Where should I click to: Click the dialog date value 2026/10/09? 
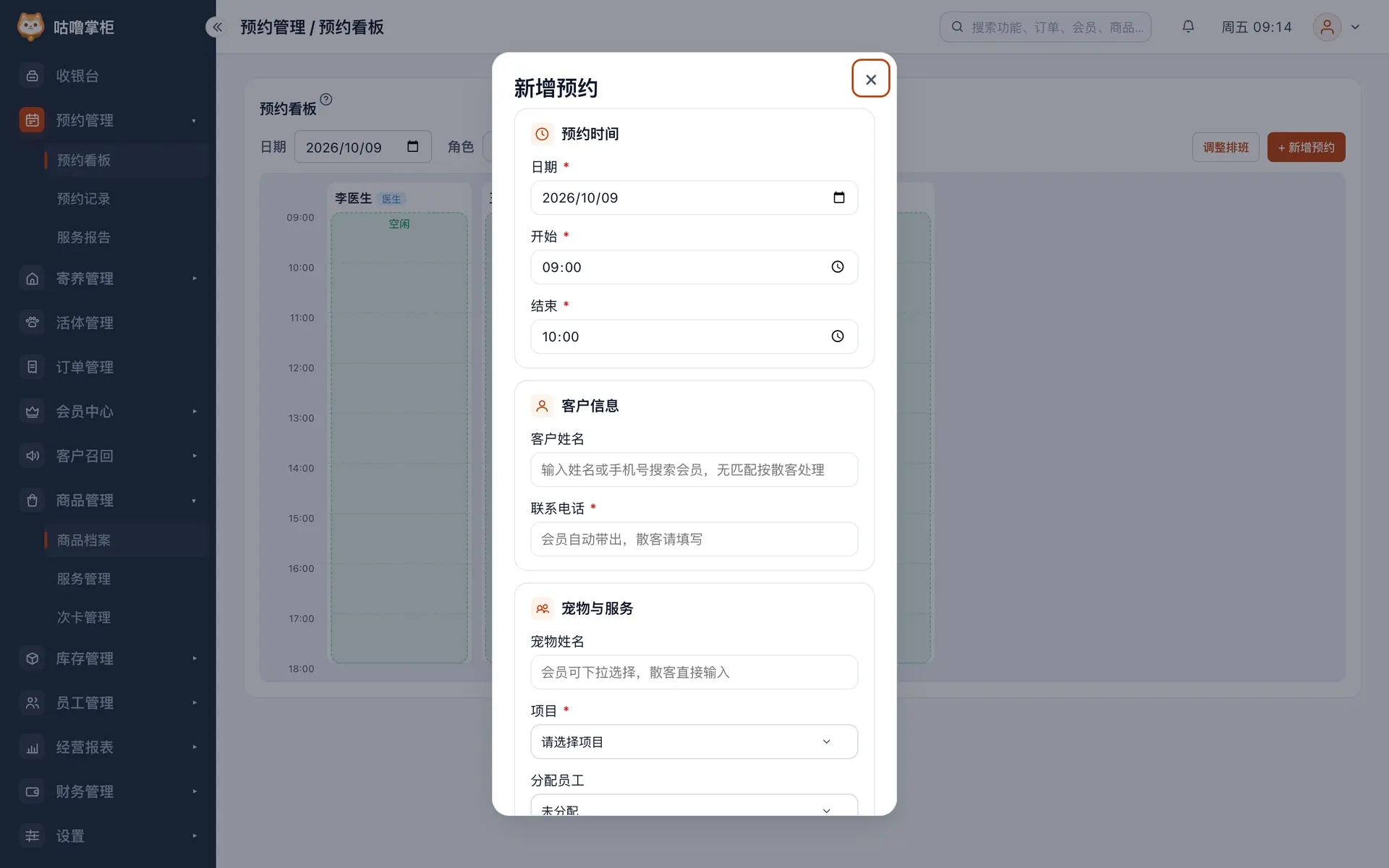(x=579, y=197)
